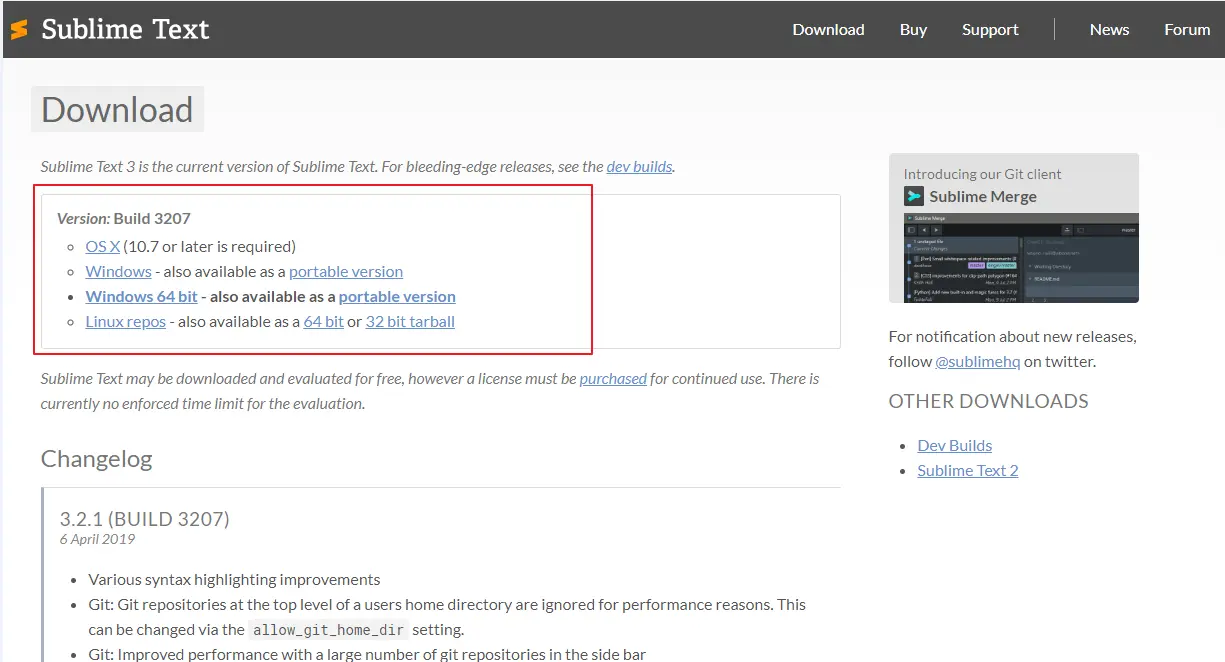
Task: Open the Sublime Text 2 link
Action: click(968, 470)
